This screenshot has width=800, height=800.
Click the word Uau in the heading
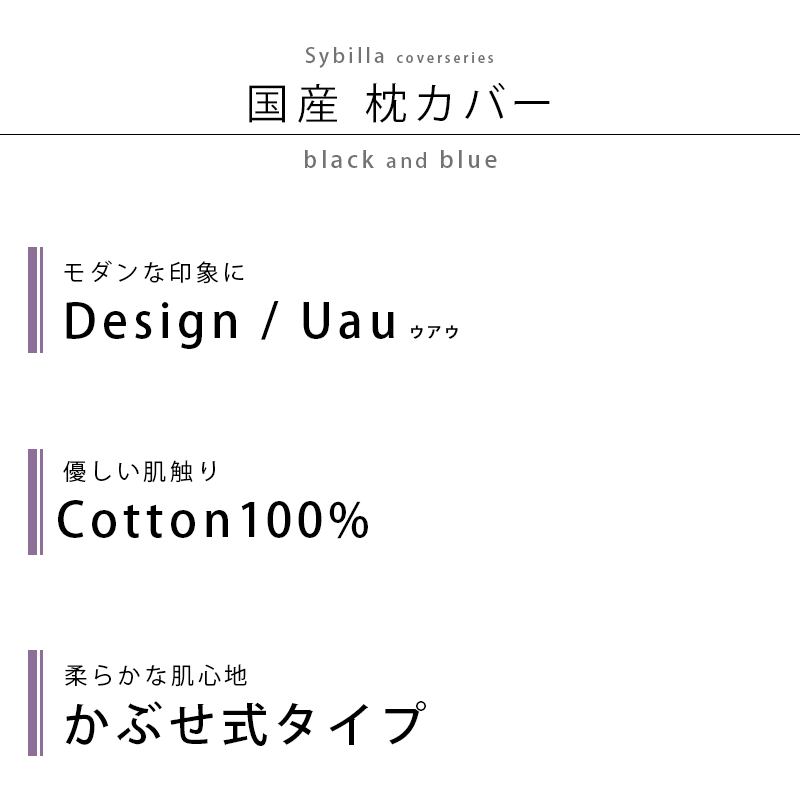pos(349,320)
